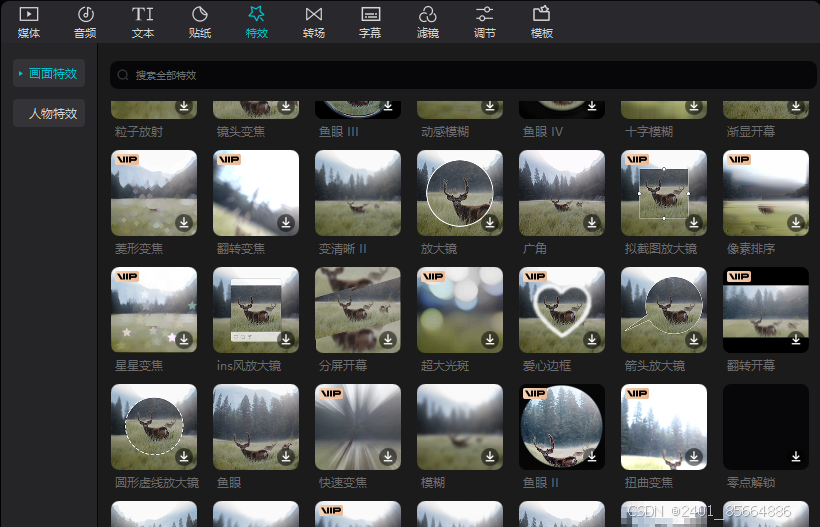
Task: Download the 翻转变焦 effect
Action: coord(286,223)
